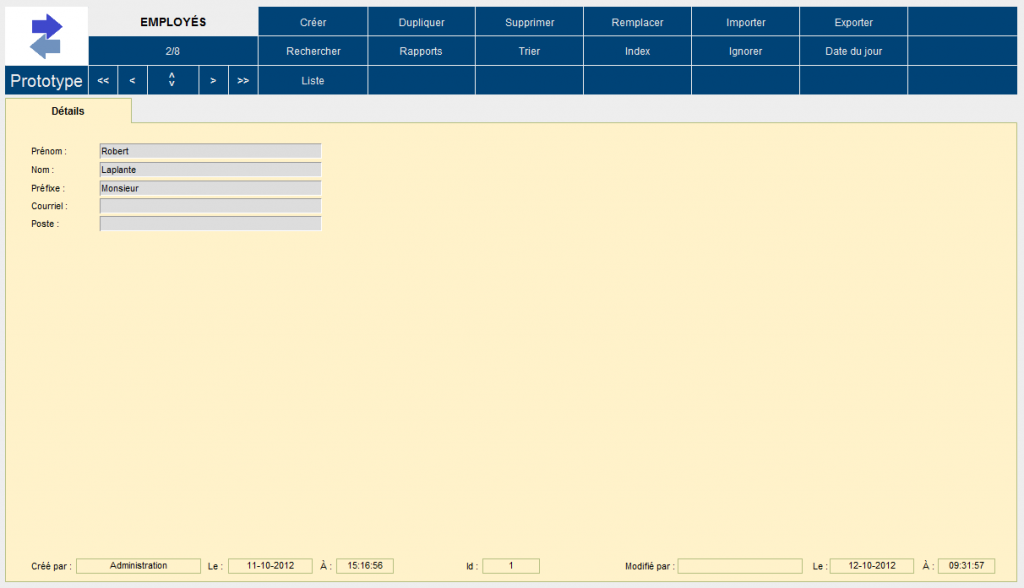Open Rapports from the toolbar
Image resolution: width=1024 pixels, height=588 pixels.
click(x=421, y=51)
